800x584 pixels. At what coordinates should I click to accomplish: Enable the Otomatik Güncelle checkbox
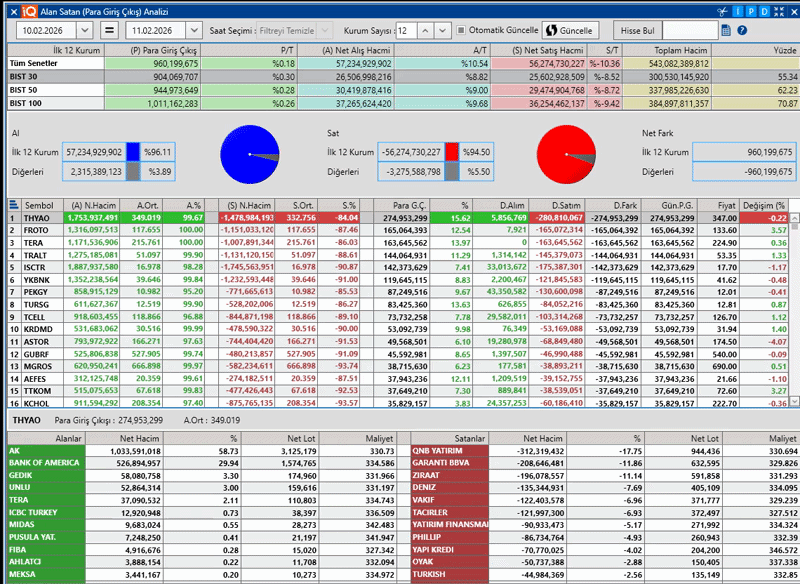coord(460,31)
